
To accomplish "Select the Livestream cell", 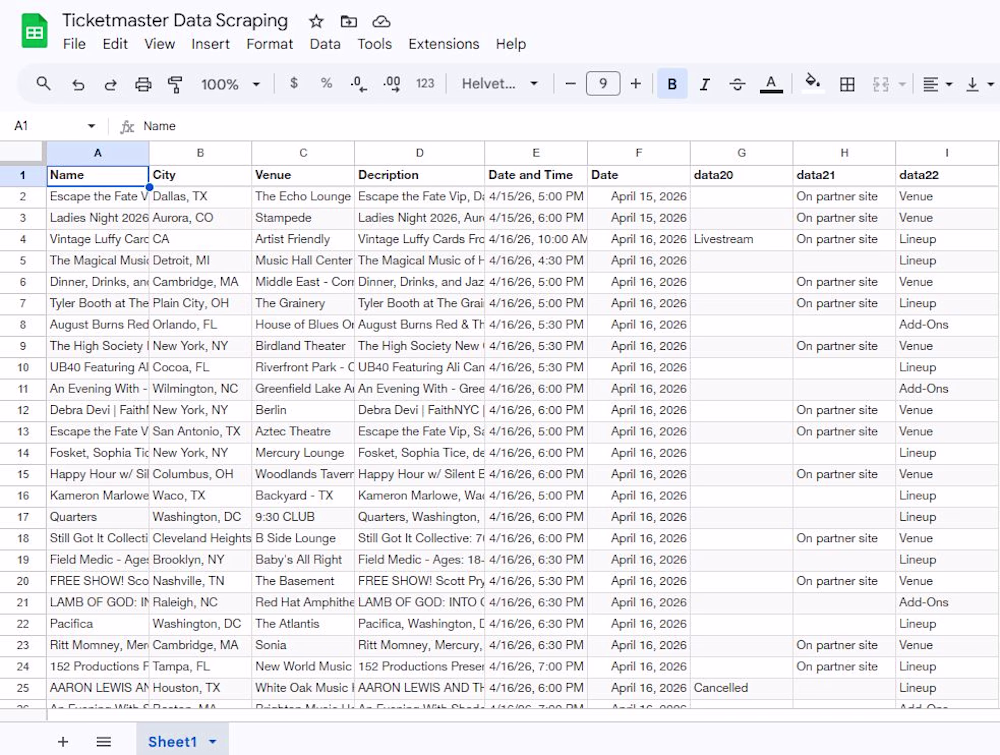I will coord(742,239).
